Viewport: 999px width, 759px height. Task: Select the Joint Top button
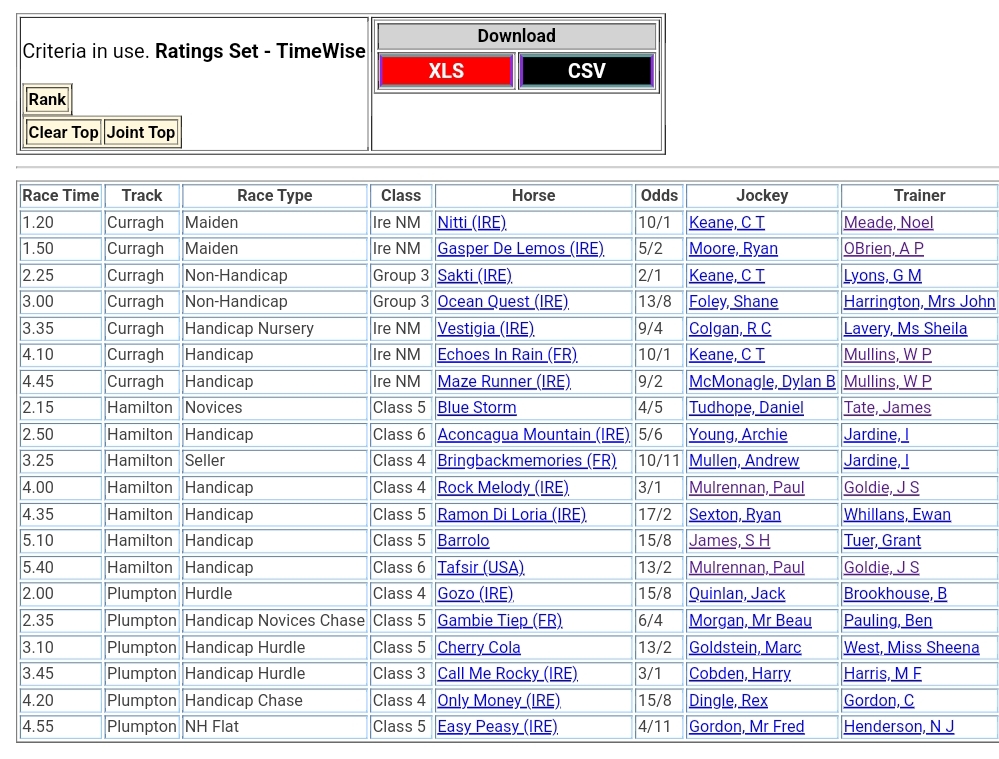[x=141, y=132]
